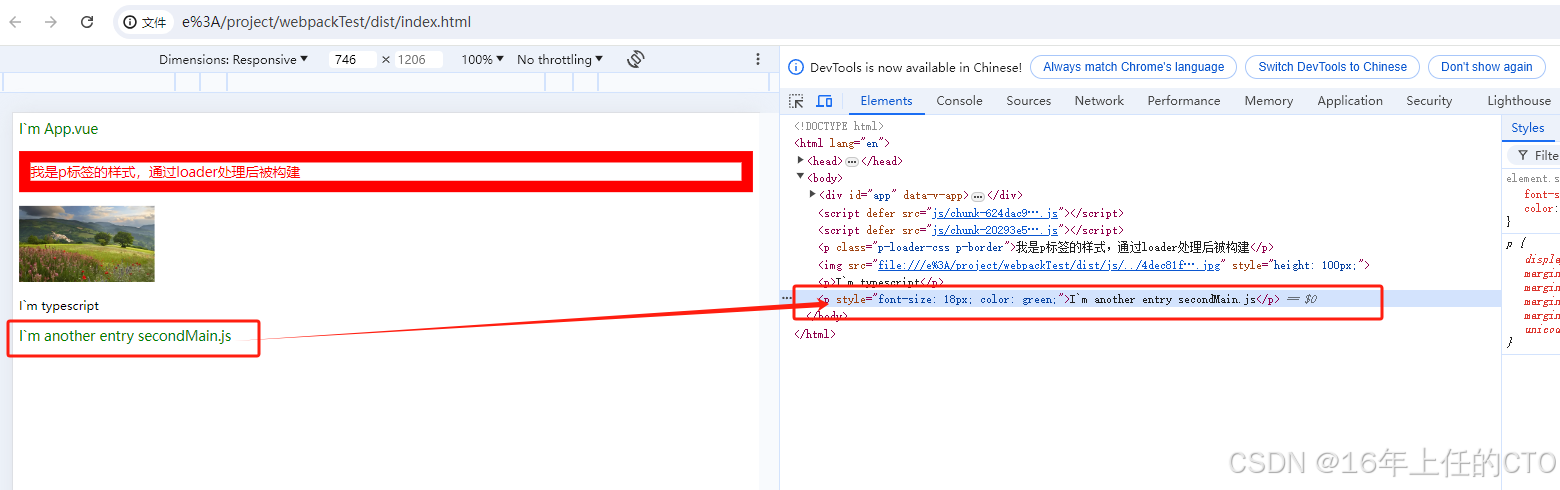The width and height of the screenshot is (1560, 490).
Task: Click the red-bordered Chinese paragraph on page
Action: pyautogui.click(x=385, y=172)
